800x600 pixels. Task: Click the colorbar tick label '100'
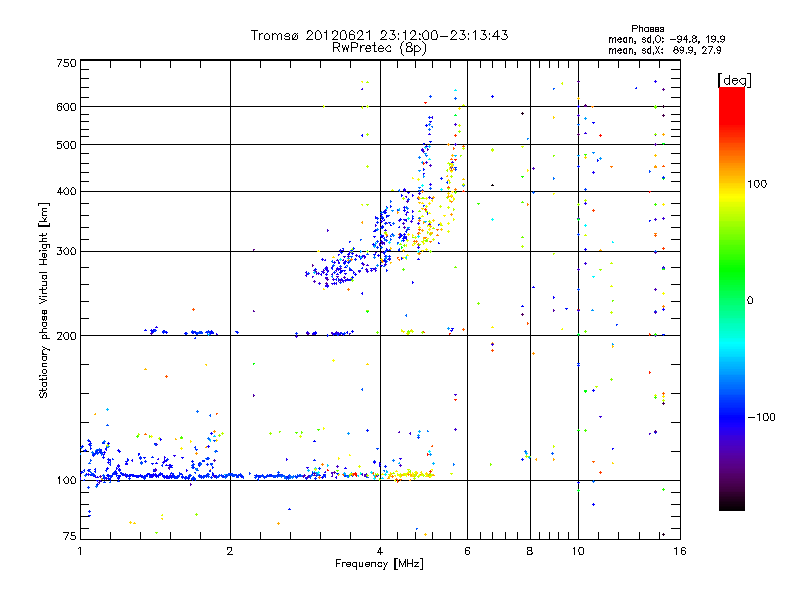coord(757,184)
